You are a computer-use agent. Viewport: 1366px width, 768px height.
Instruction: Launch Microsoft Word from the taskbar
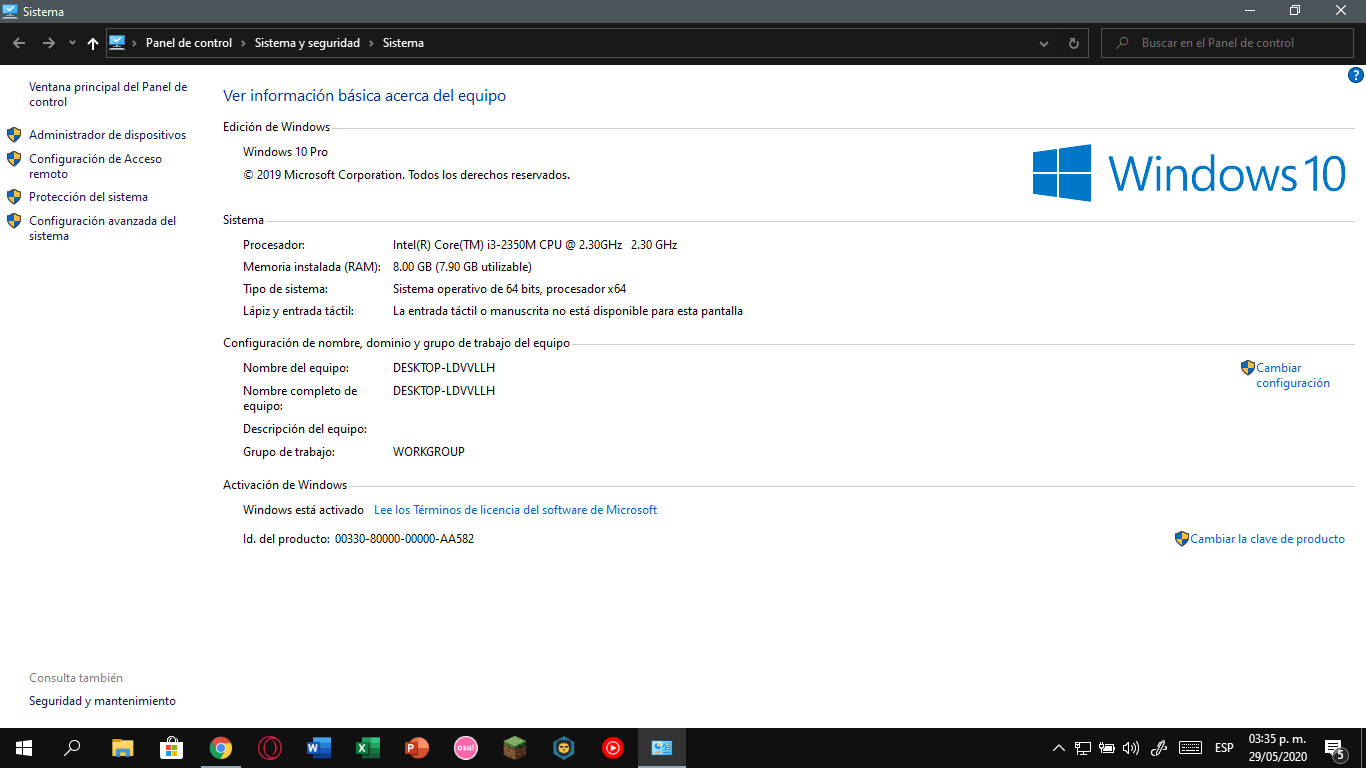(319, 747)
